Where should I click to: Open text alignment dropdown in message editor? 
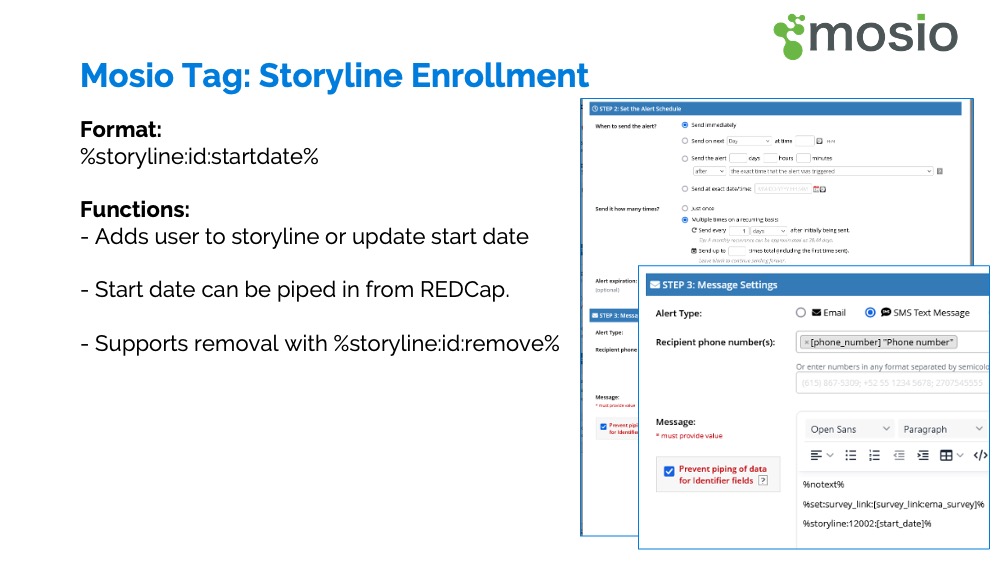tap(821, 455)
